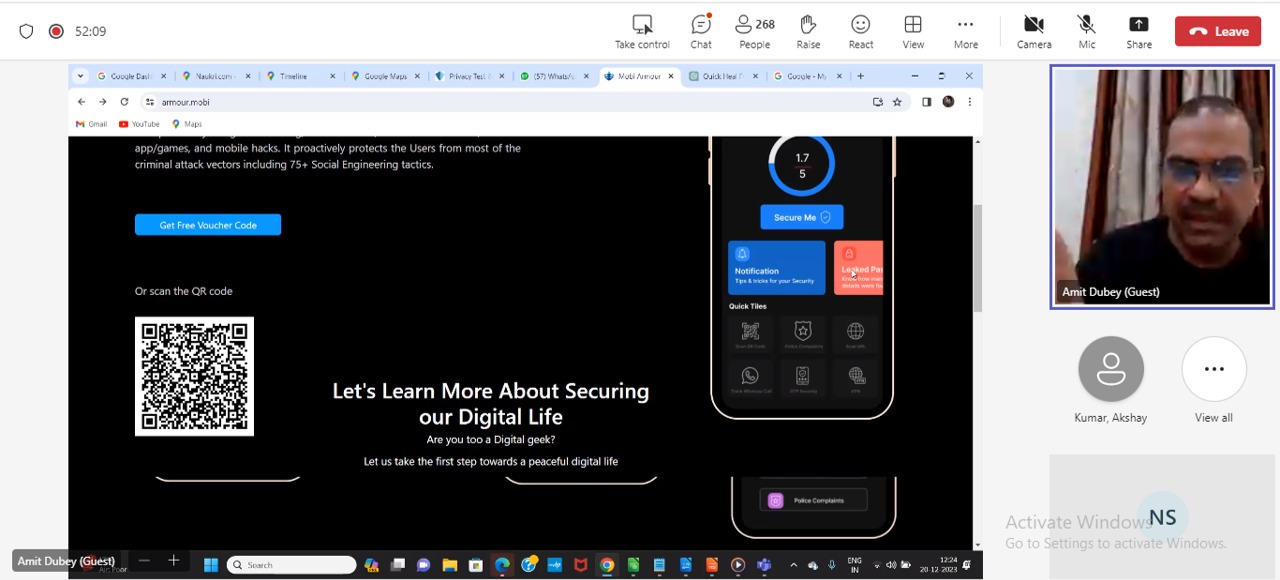
Task: Click the WhatsApp call quick tile
Action: click(750, 379)
